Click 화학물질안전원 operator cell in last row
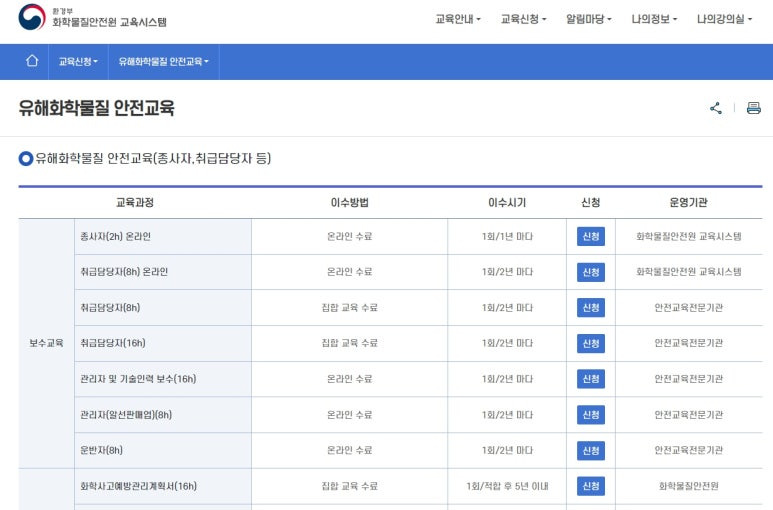The height and width of the screenshot is (510, 773). coord(689,486)
